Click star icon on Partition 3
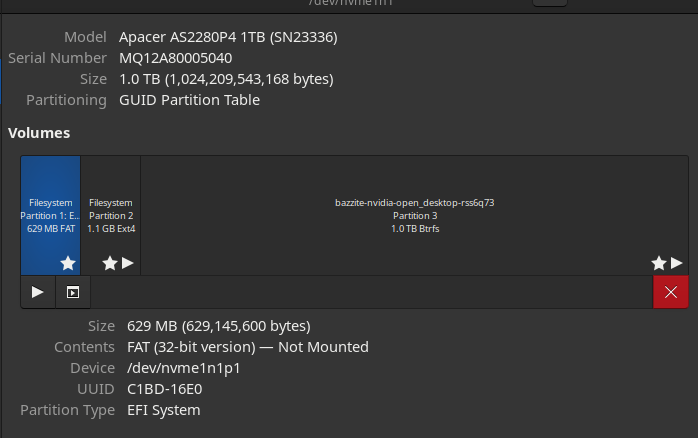This screenshot has height=438, width=698. coord(658,264)
